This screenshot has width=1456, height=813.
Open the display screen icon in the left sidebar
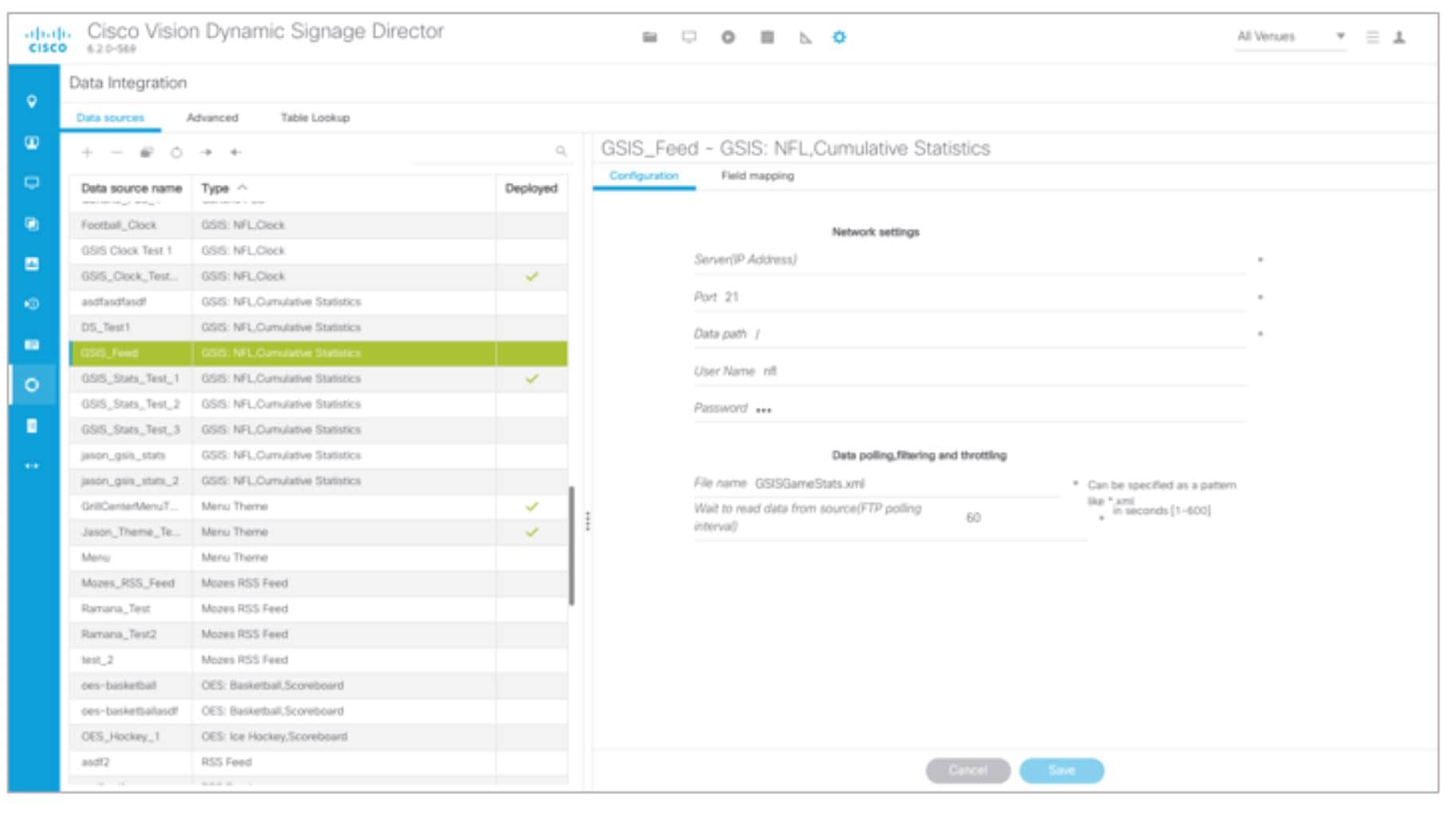32,183
